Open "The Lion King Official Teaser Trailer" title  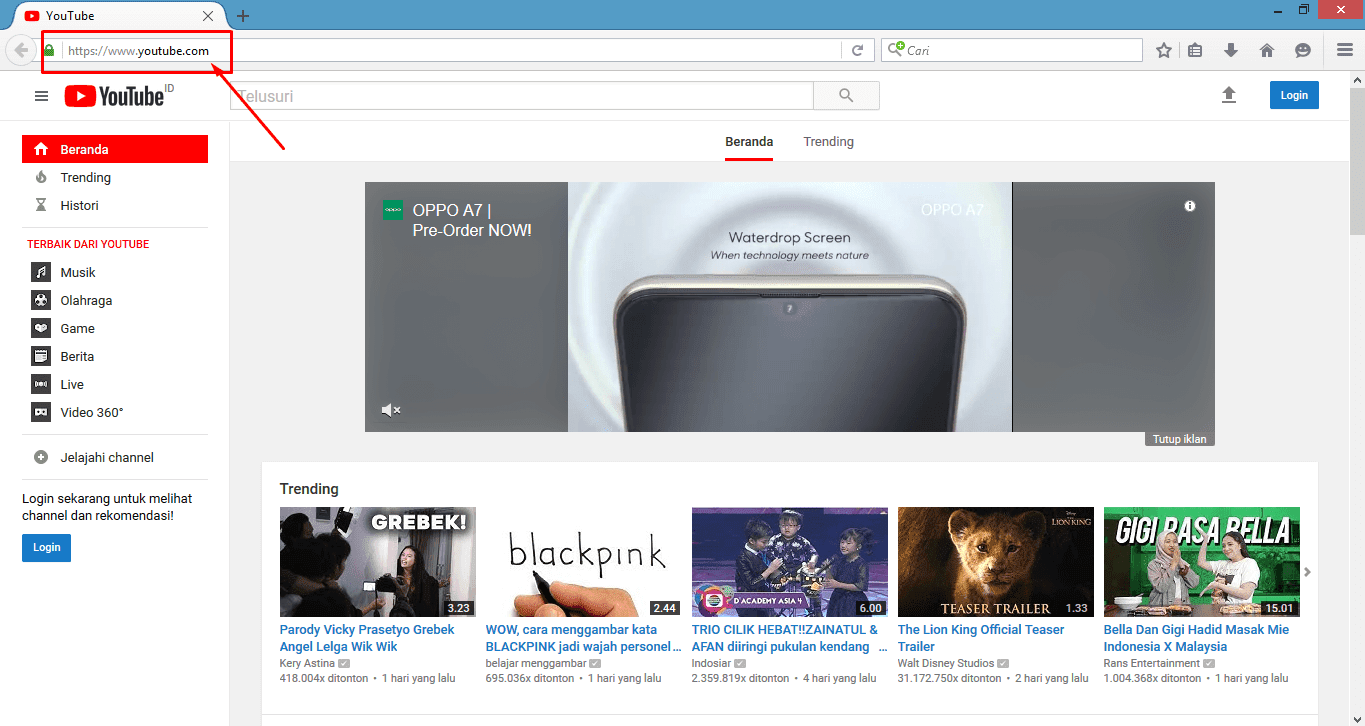click(981, 638)
